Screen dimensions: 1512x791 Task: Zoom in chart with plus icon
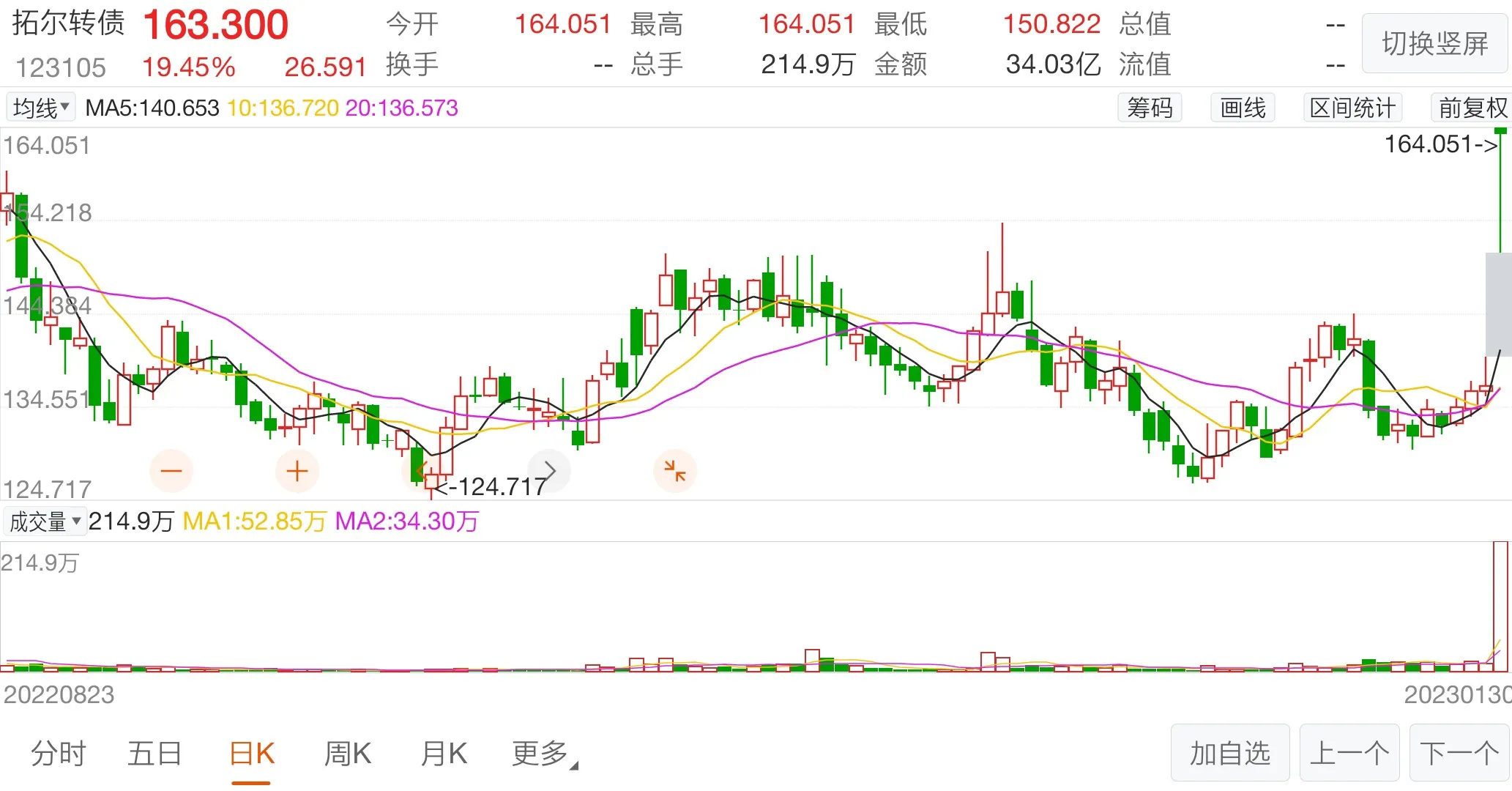point(297,471)
